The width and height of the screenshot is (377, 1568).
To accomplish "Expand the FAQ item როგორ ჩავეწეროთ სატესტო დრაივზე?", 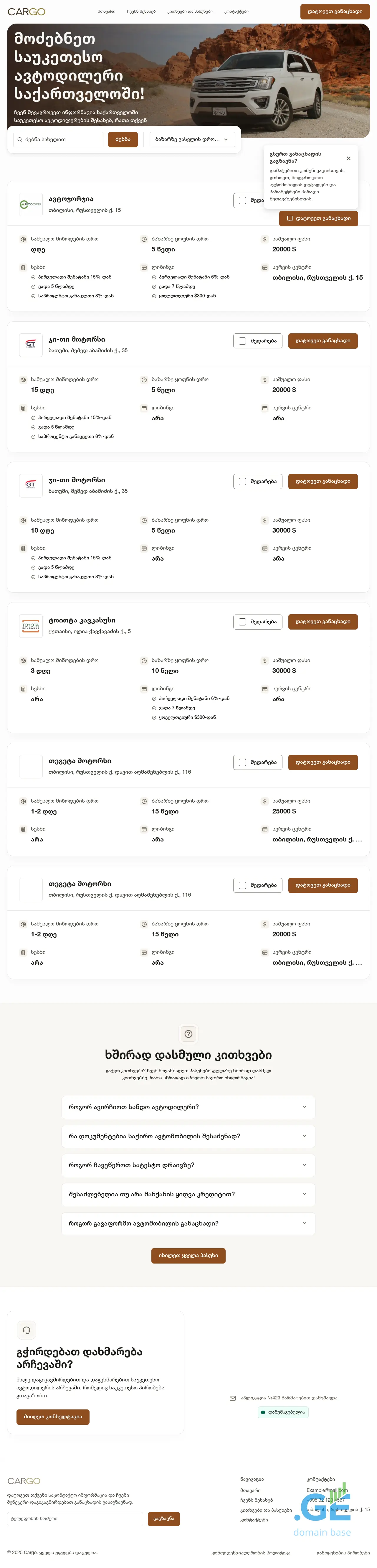I will tap(188, 1165).
